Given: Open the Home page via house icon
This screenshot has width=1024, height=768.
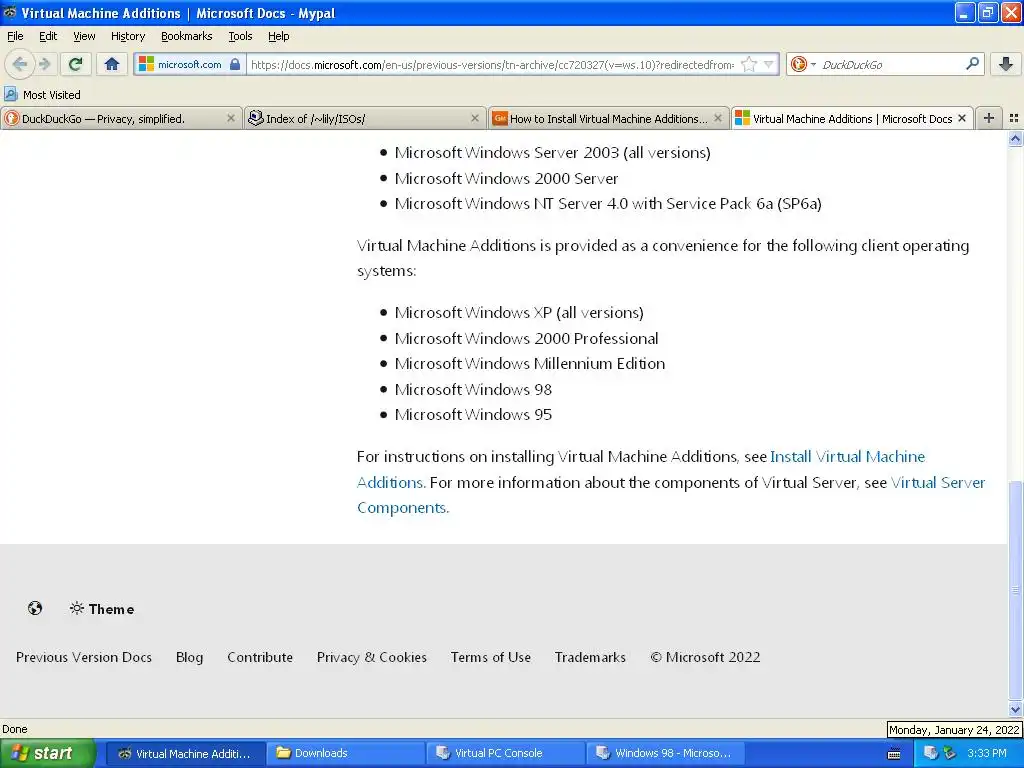Looking at the screenshot, I should point(112,64).
